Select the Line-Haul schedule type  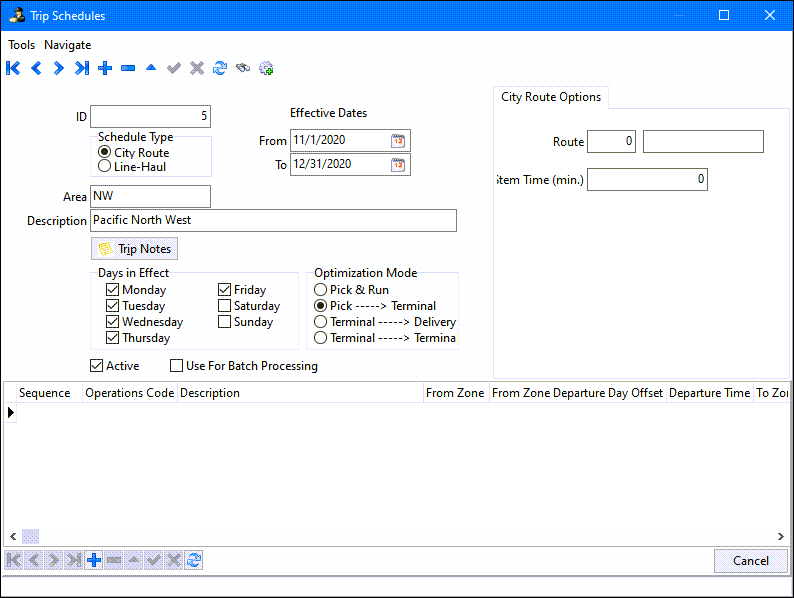coord(105,167)
